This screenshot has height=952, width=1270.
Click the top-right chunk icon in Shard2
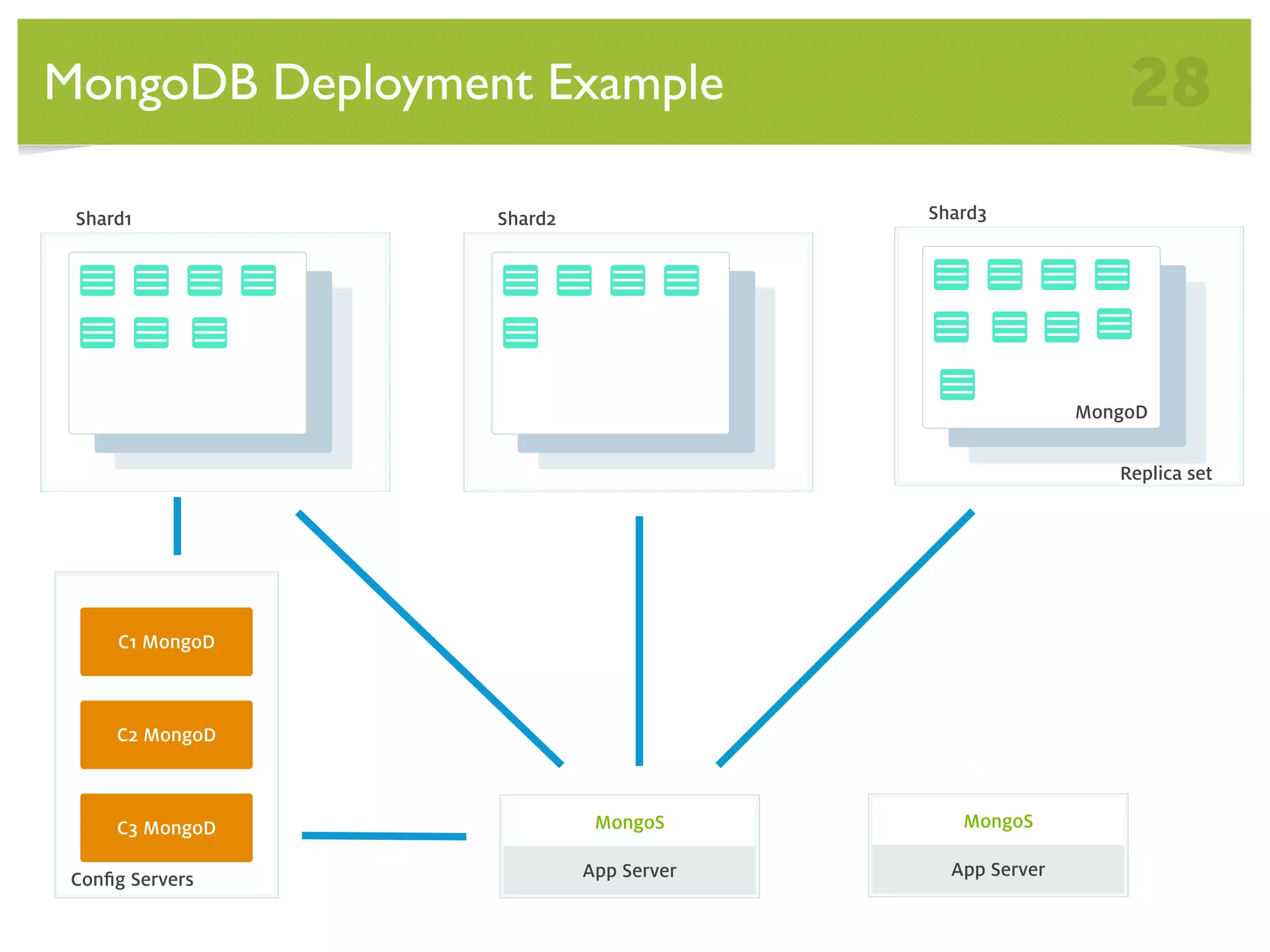tap(681, 280)
